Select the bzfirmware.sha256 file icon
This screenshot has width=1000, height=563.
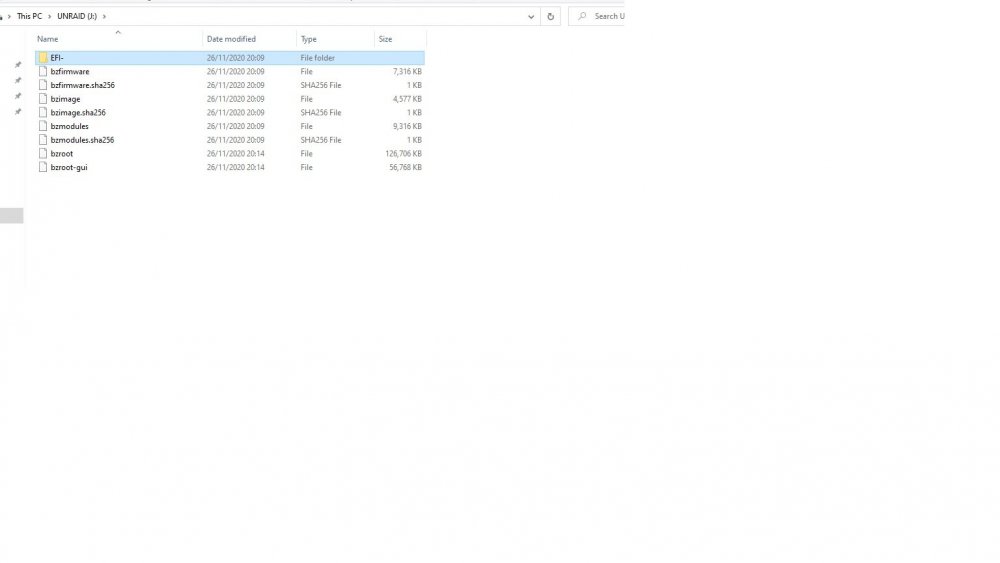43,85
